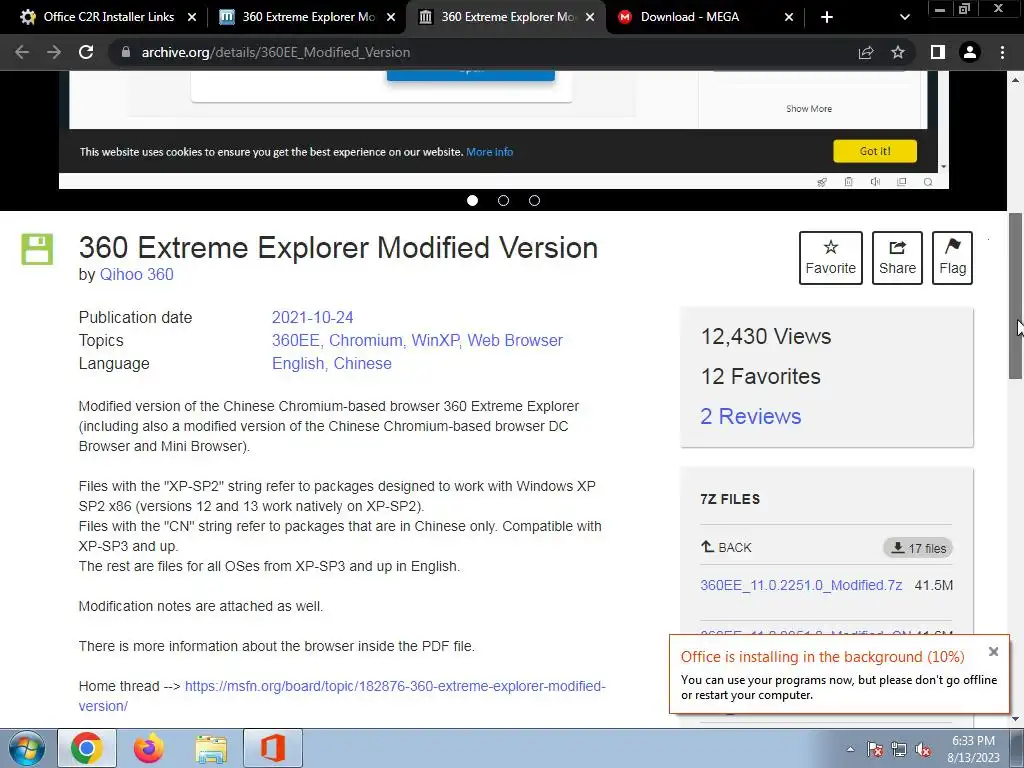The width and height of the screenshot is (1024, 768).
Task: Click the padlock site info icon
Action: click(x=126, y=52)
